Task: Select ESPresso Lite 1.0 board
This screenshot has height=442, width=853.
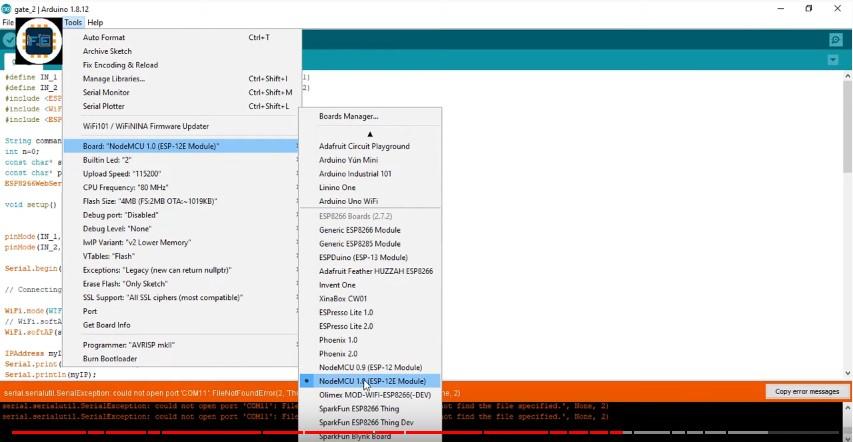Action: pyautogui.click(x=370, y=312)
